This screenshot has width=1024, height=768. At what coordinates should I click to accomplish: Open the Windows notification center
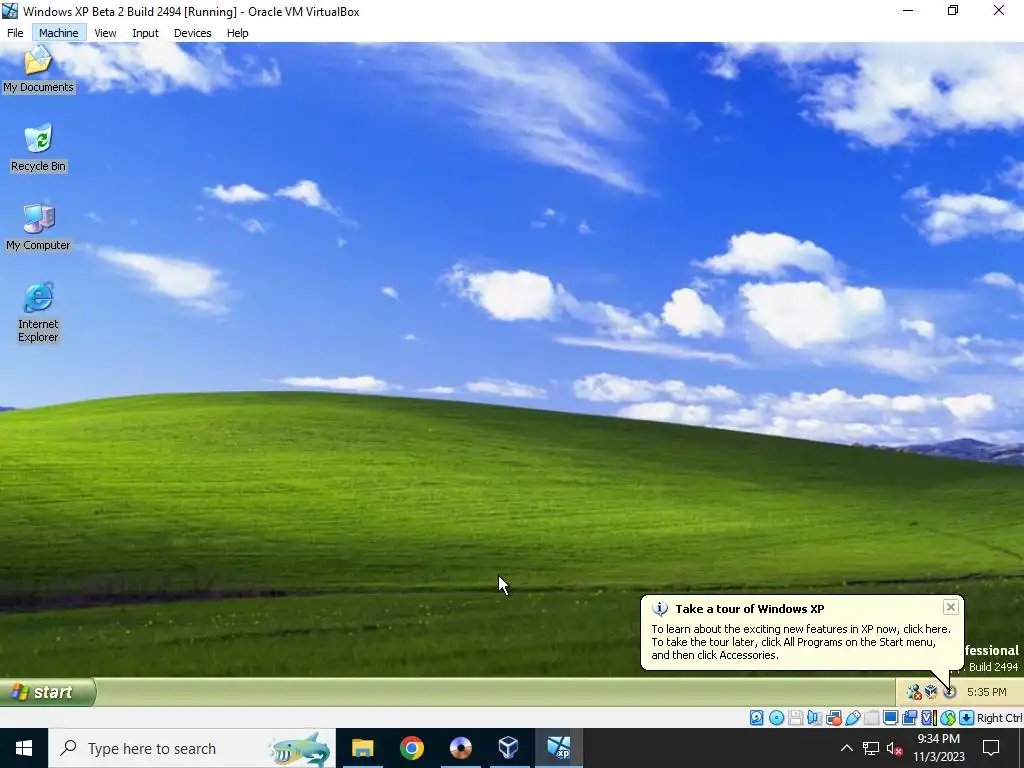point(991,748)
